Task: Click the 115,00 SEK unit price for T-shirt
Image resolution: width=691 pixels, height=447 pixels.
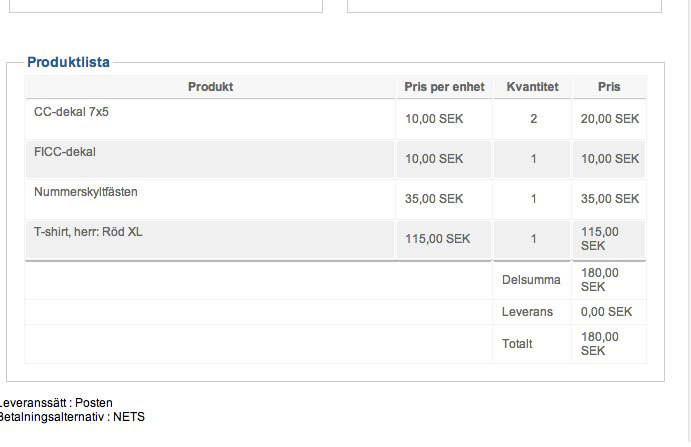Action: coord(437,239)
